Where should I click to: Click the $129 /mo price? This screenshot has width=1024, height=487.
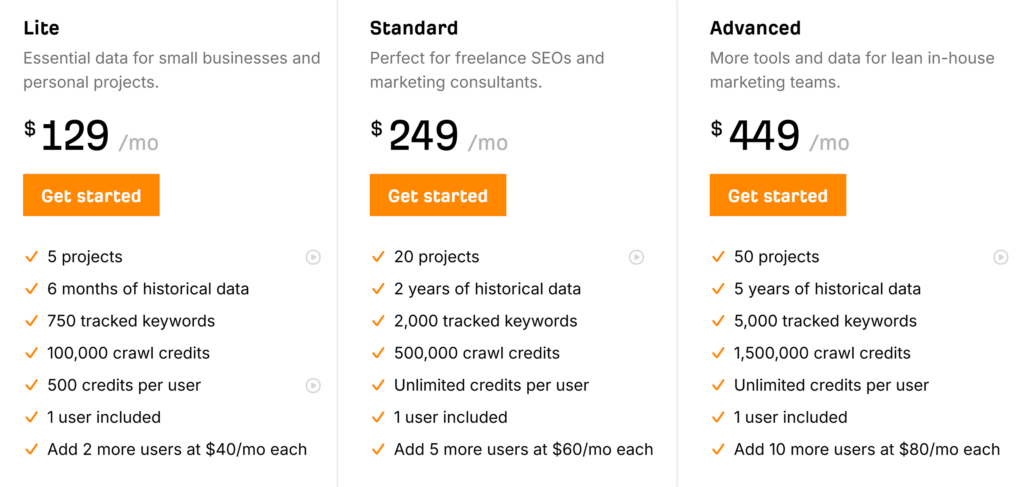click(x=91, y=137)
